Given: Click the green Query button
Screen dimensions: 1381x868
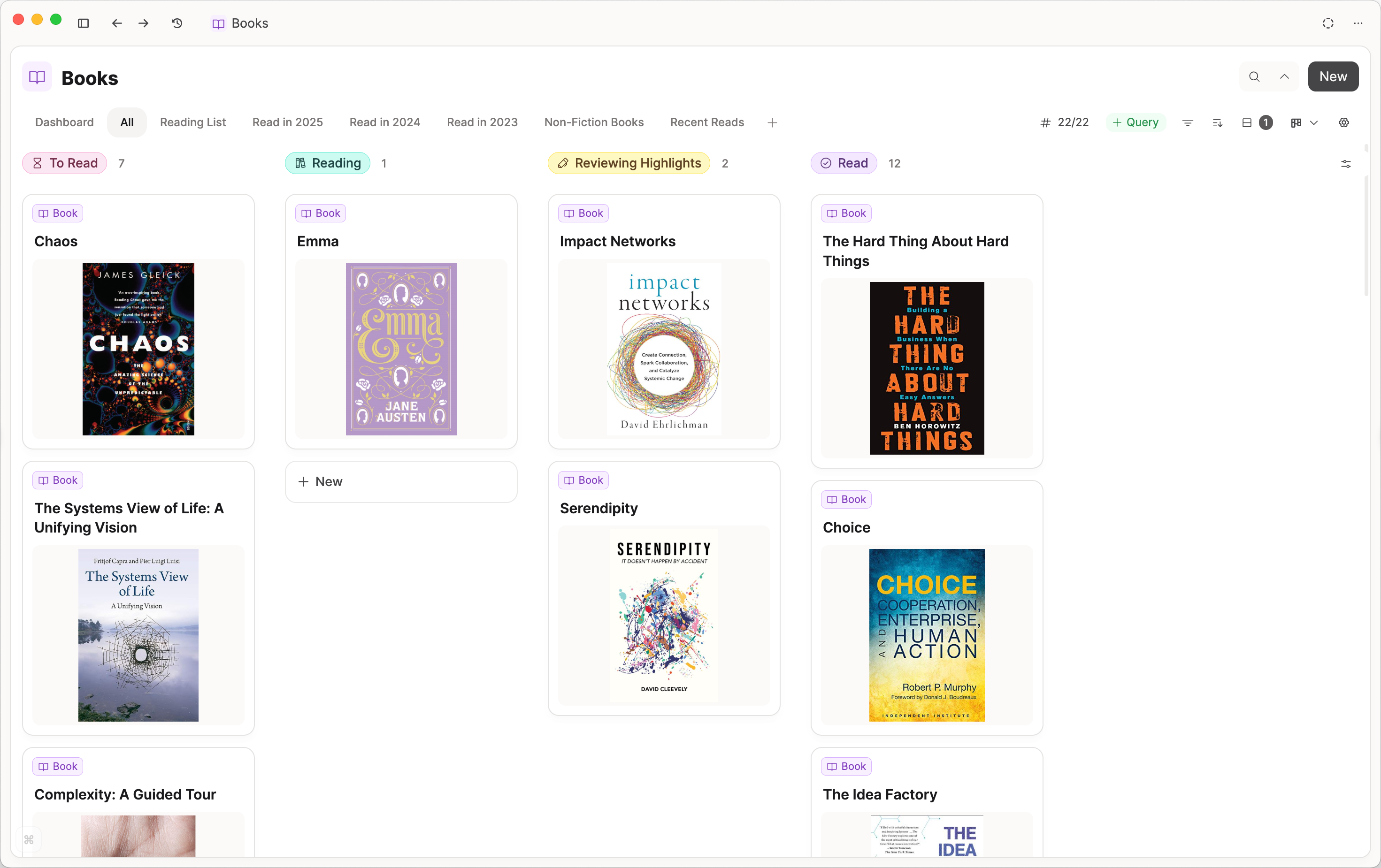Looking at the screenshot, I should pos(1135,122).
